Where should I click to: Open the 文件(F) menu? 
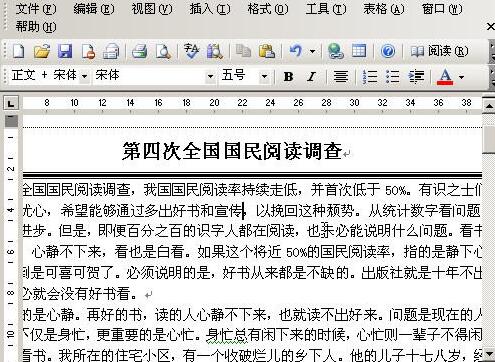click(36, 9)
